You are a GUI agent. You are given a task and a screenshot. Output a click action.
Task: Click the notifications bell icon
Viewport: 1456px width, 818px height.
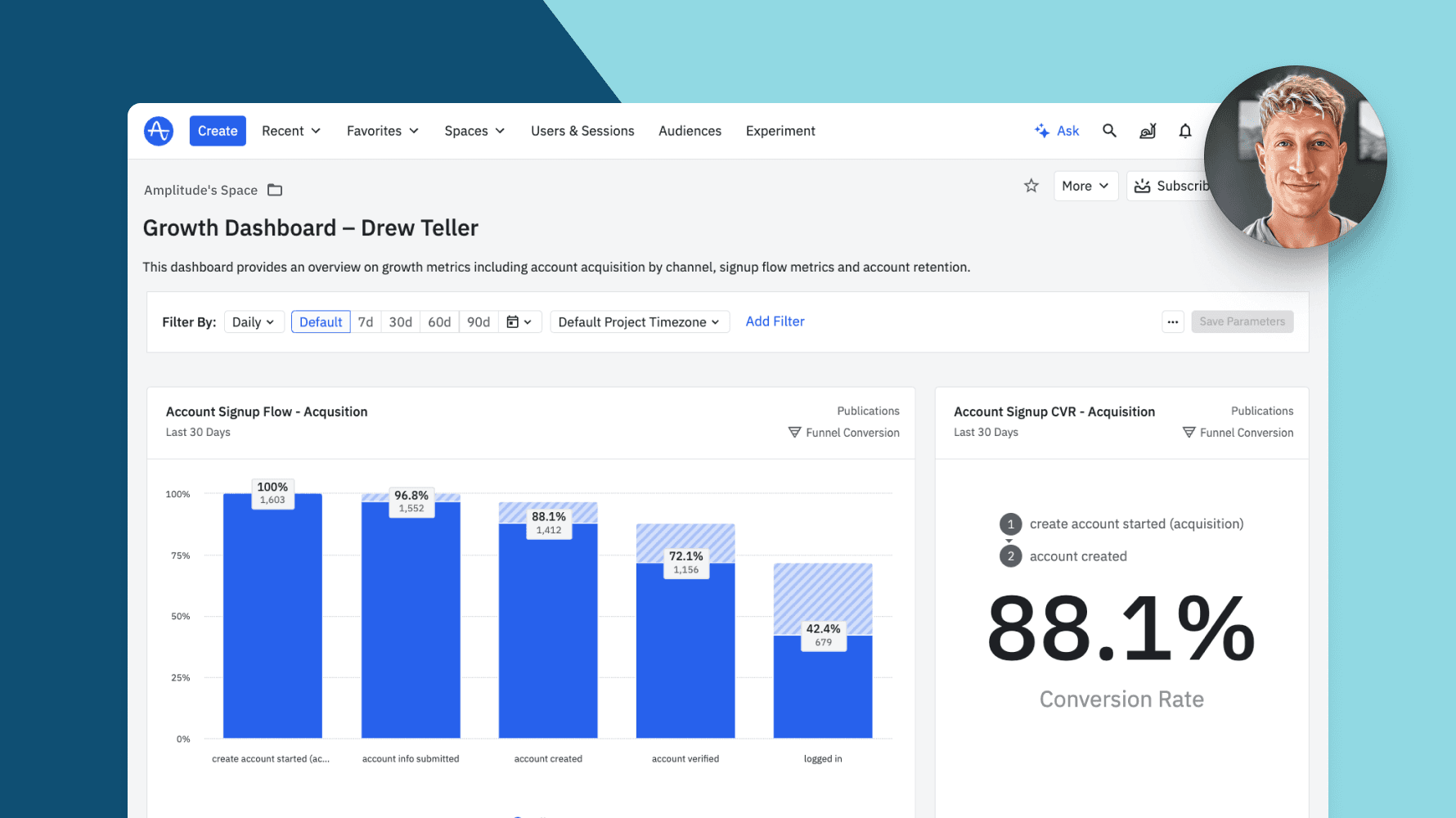click(x=1184, y=131)
